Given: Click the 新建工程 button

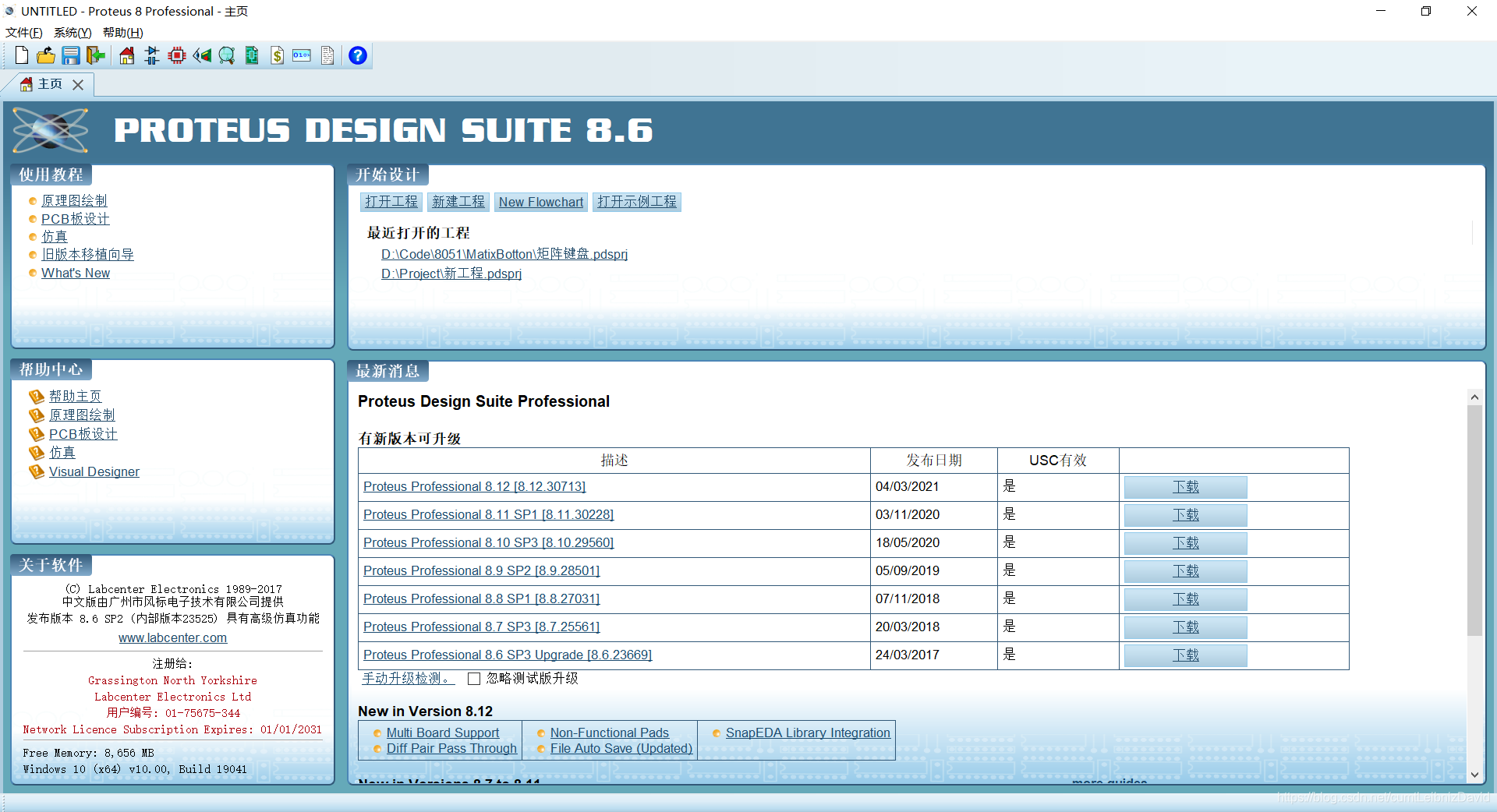Looking at the screenshot, I should tap(458, 202).
